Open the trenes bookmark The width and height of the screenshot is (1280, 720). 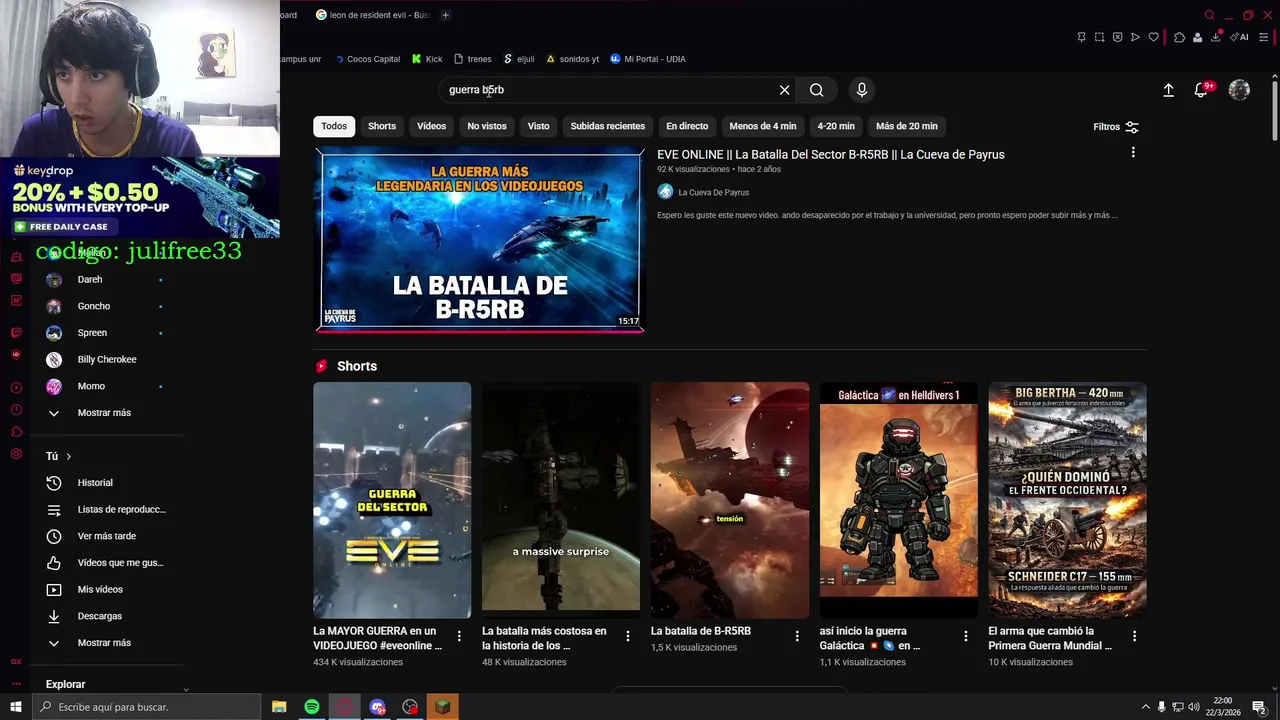point(473,59)
